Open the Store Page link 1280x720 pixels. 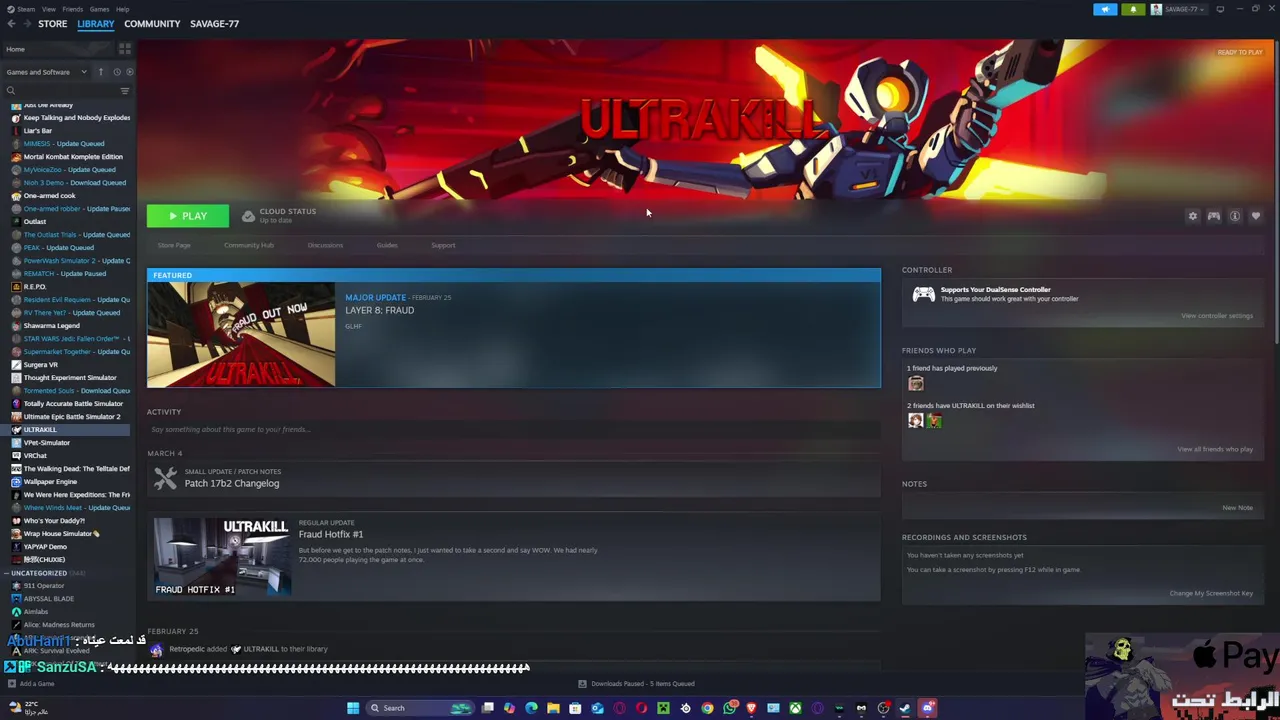pyautogui.click(x=173, y=245)
